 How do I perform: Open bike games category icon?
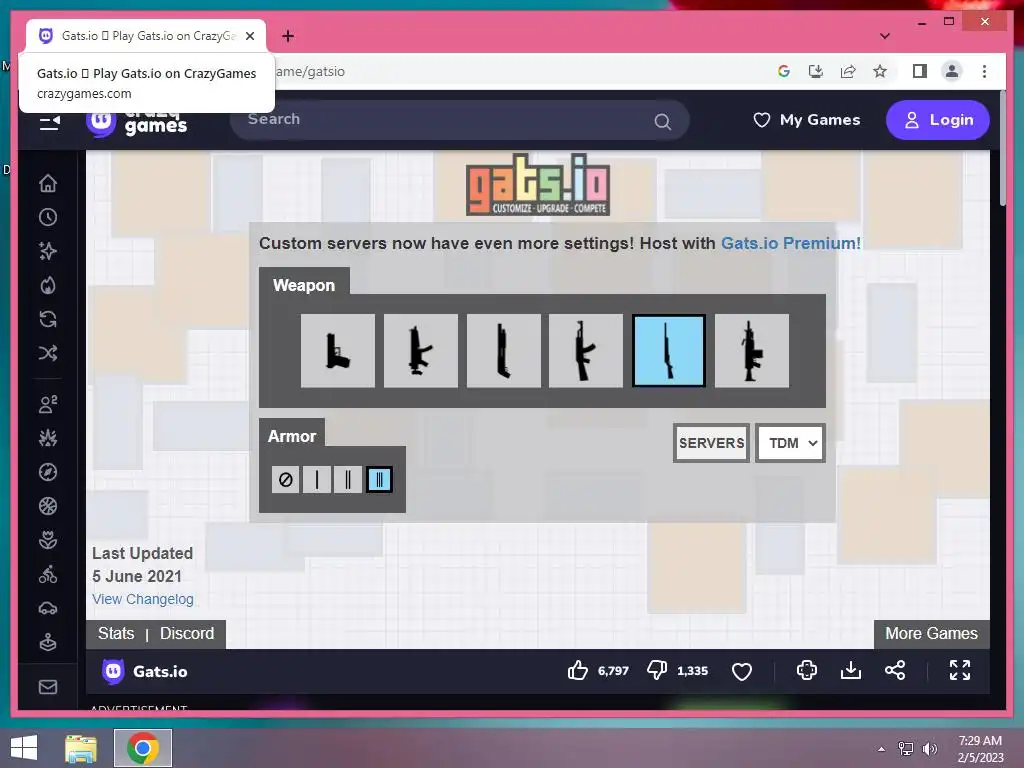point(48,575)
